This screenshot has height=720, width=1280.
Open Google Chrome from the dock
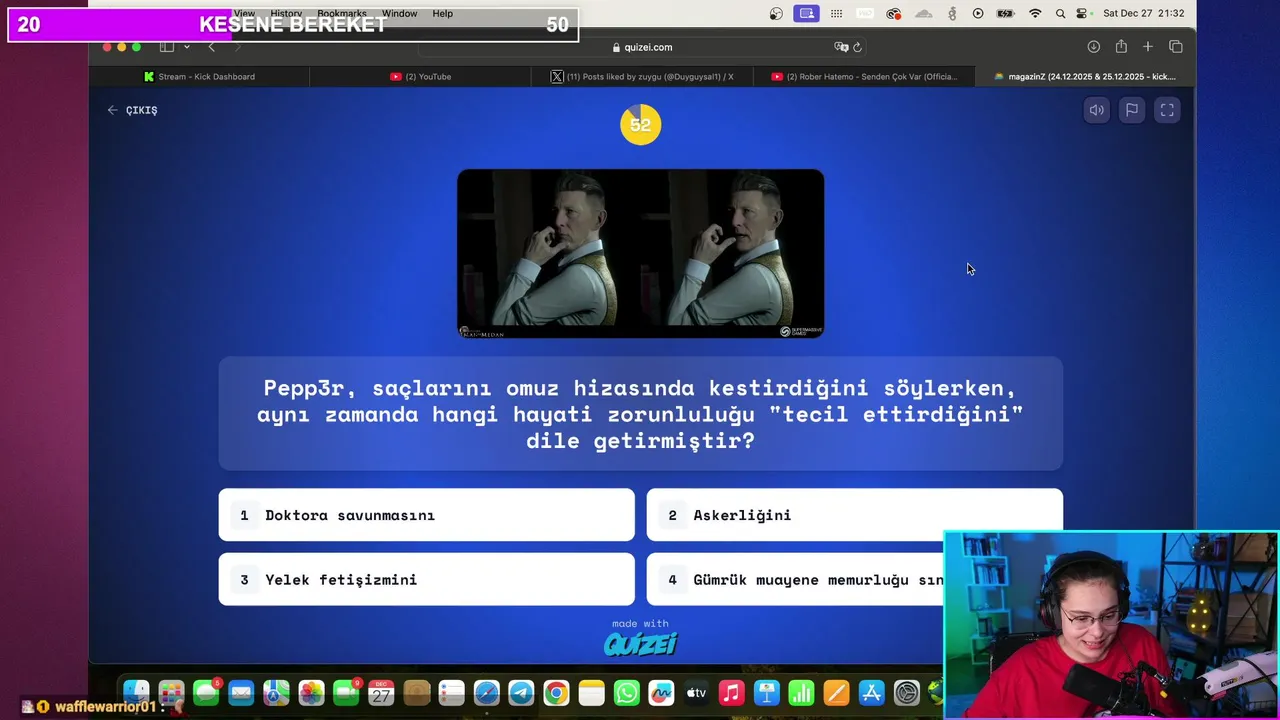556,692
